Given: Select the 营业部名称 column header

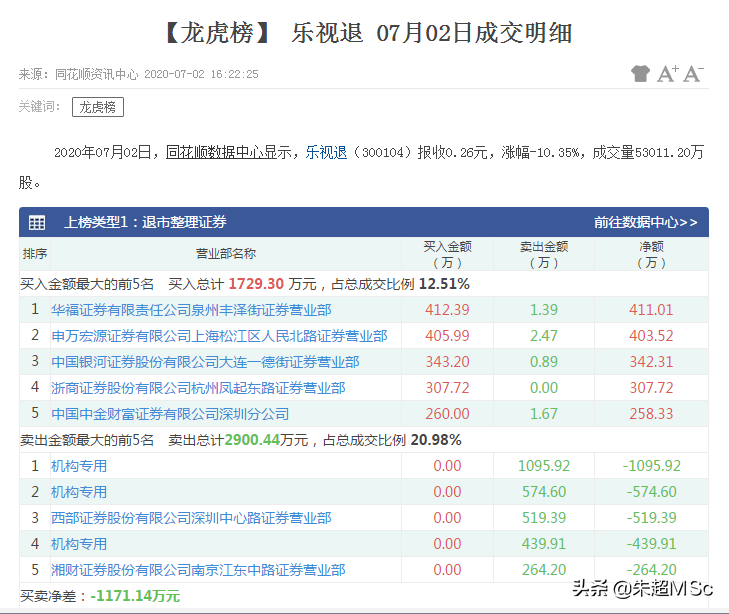Looking at the screenshot, I should [x=226, y=254].
